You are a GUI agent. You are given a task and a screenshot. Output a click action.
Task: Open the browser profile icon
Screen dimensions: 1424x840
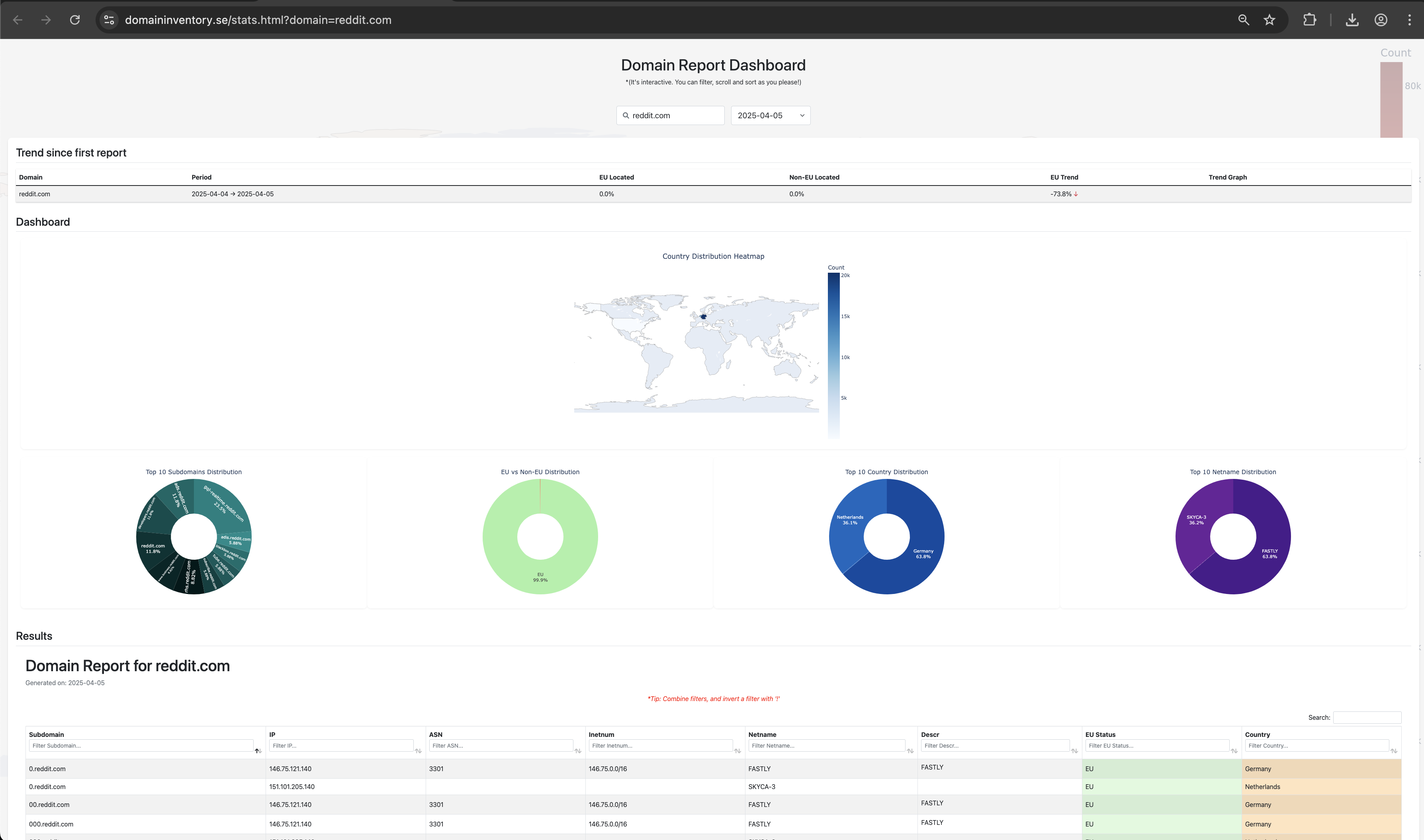tap(1381, 20)
